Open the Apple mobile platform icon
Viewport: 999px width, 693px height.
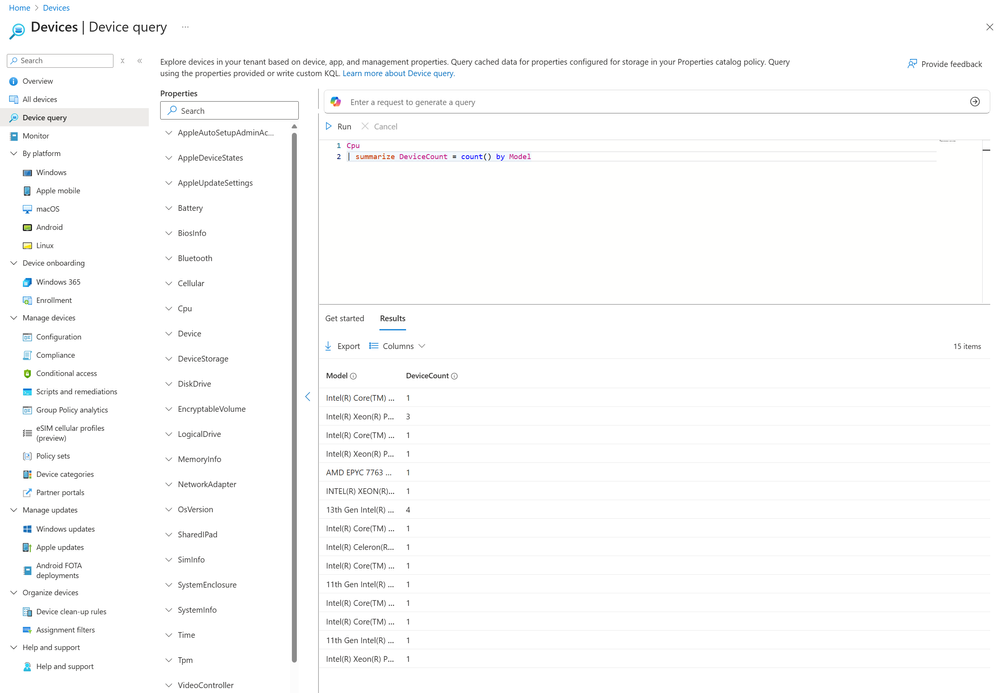click(x=27, y=191)
